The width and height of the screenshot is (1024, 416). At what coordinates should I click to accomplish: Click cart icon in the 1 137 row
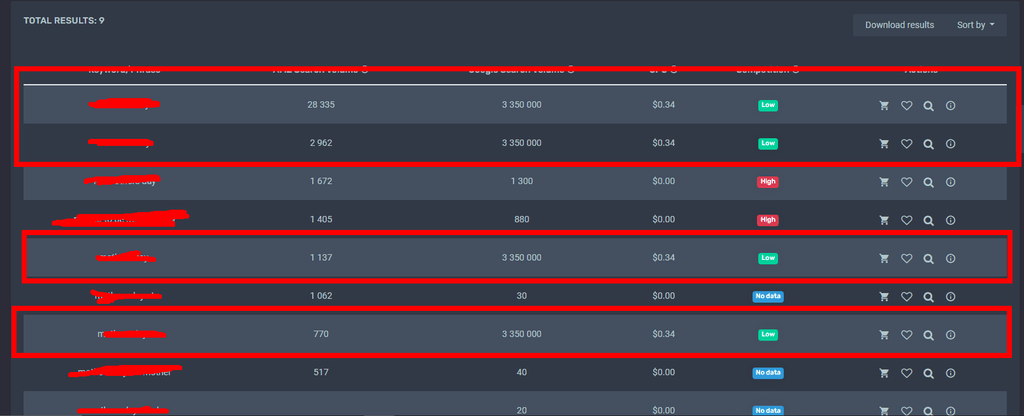point(884,258)
